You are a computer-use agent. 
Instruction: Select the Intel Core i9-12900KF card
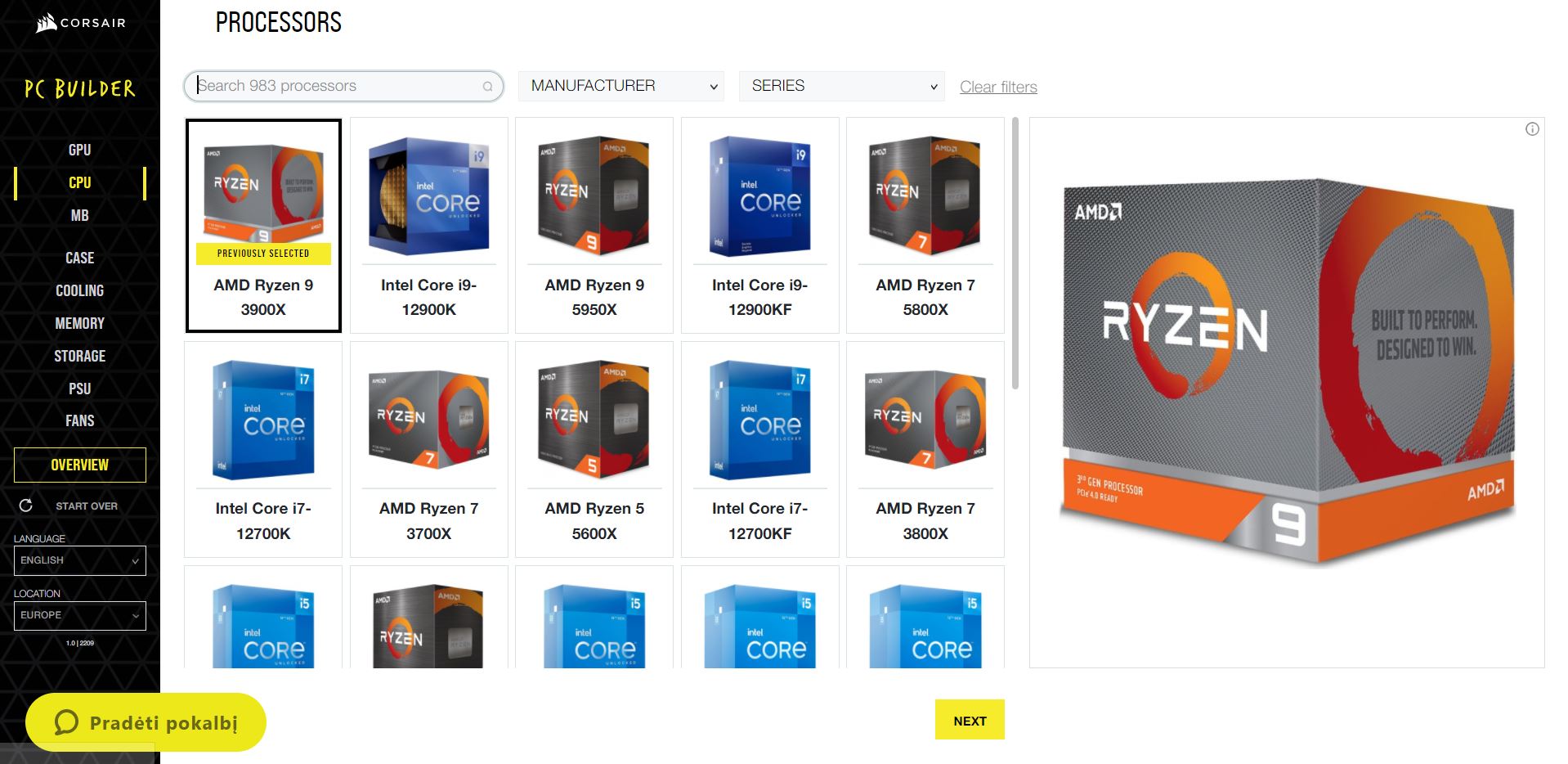coord(760,226)
